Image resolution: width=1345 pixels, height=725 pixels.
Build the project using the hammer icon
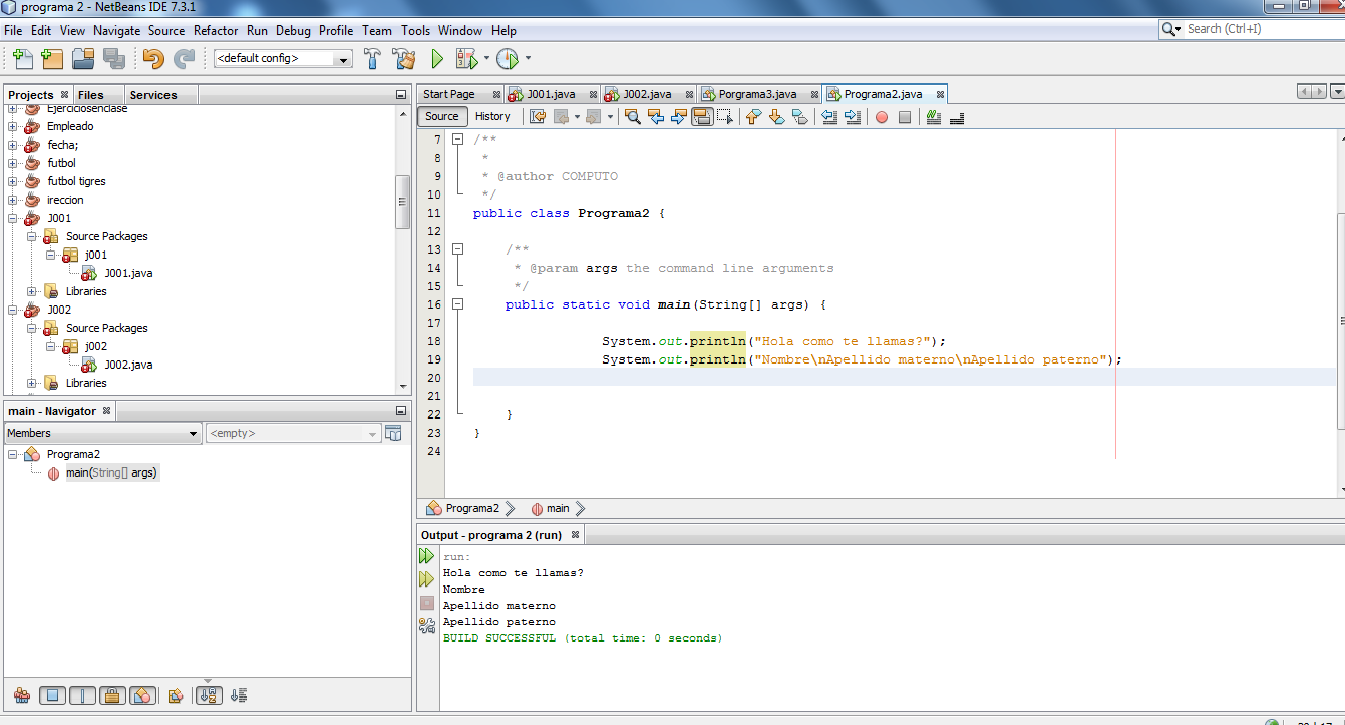373,60
